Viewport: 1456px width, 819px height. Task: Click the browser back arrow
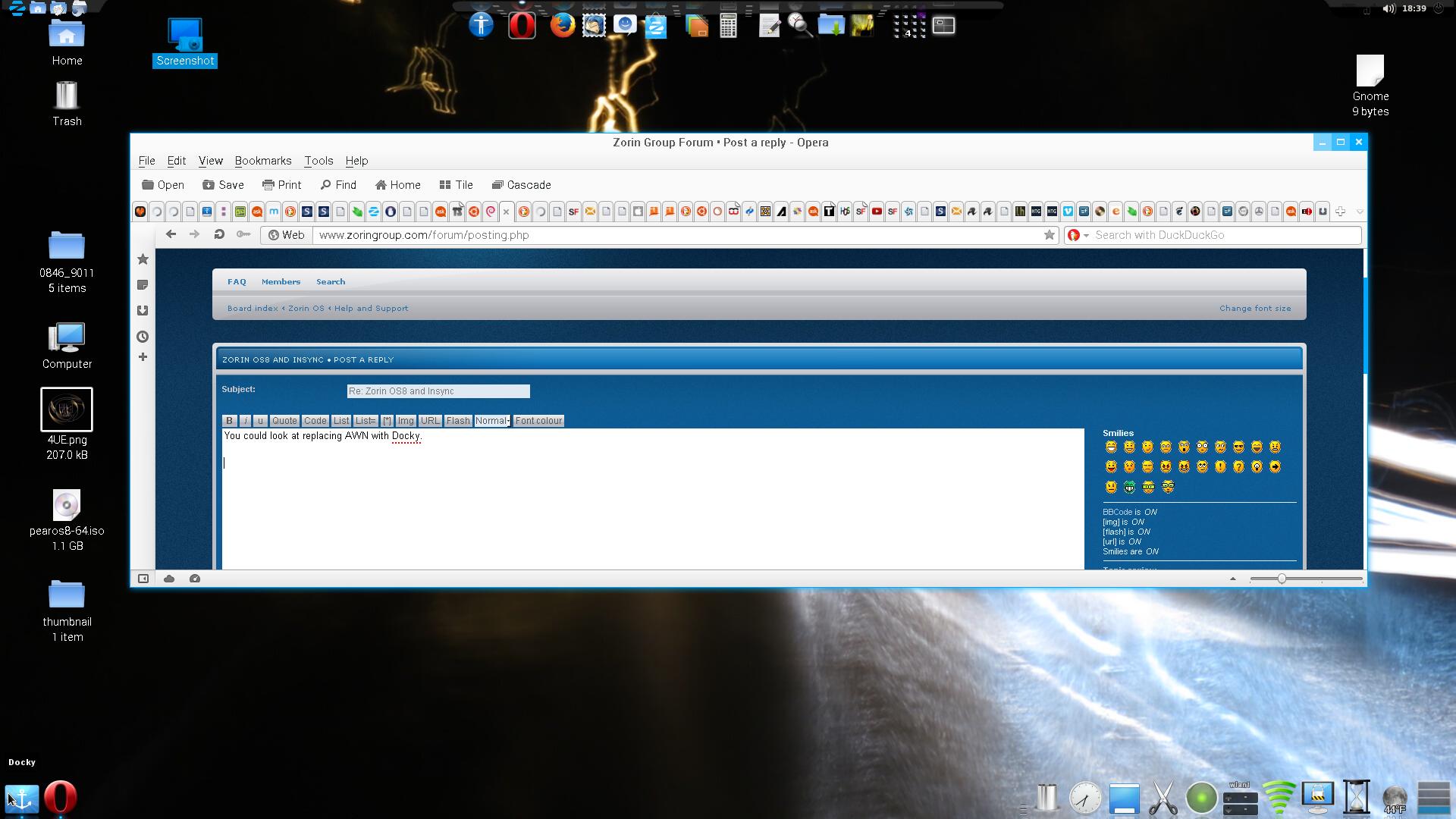[x=171, y=235]
